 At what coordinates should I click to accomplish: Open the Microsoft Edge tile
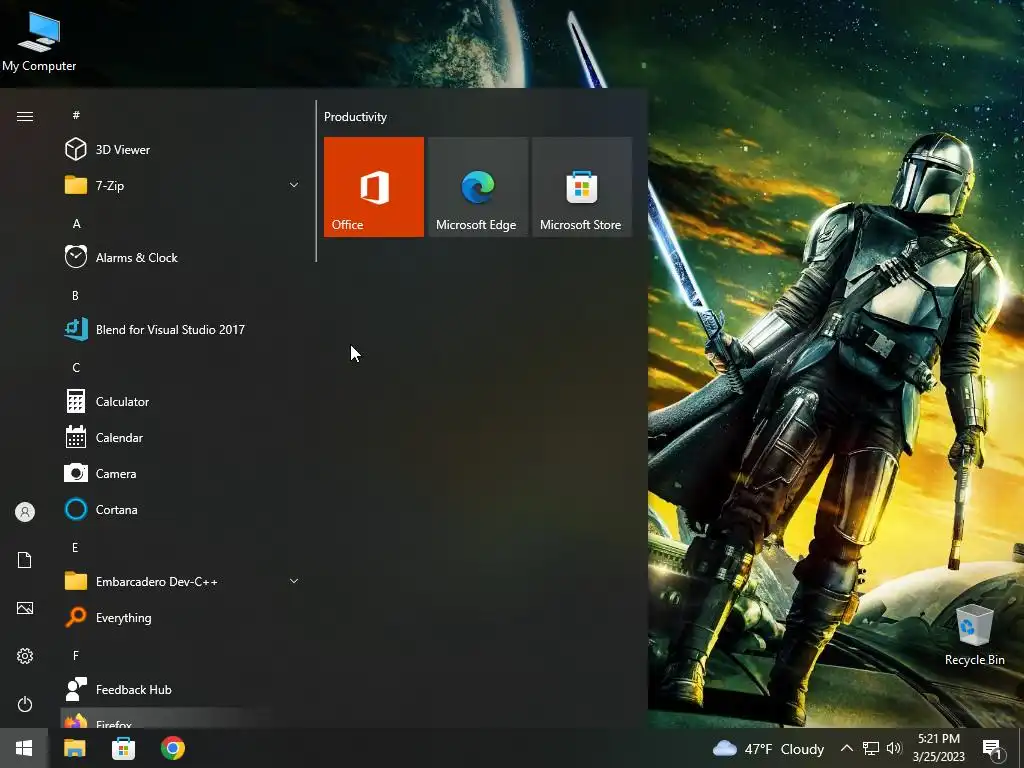477,187
